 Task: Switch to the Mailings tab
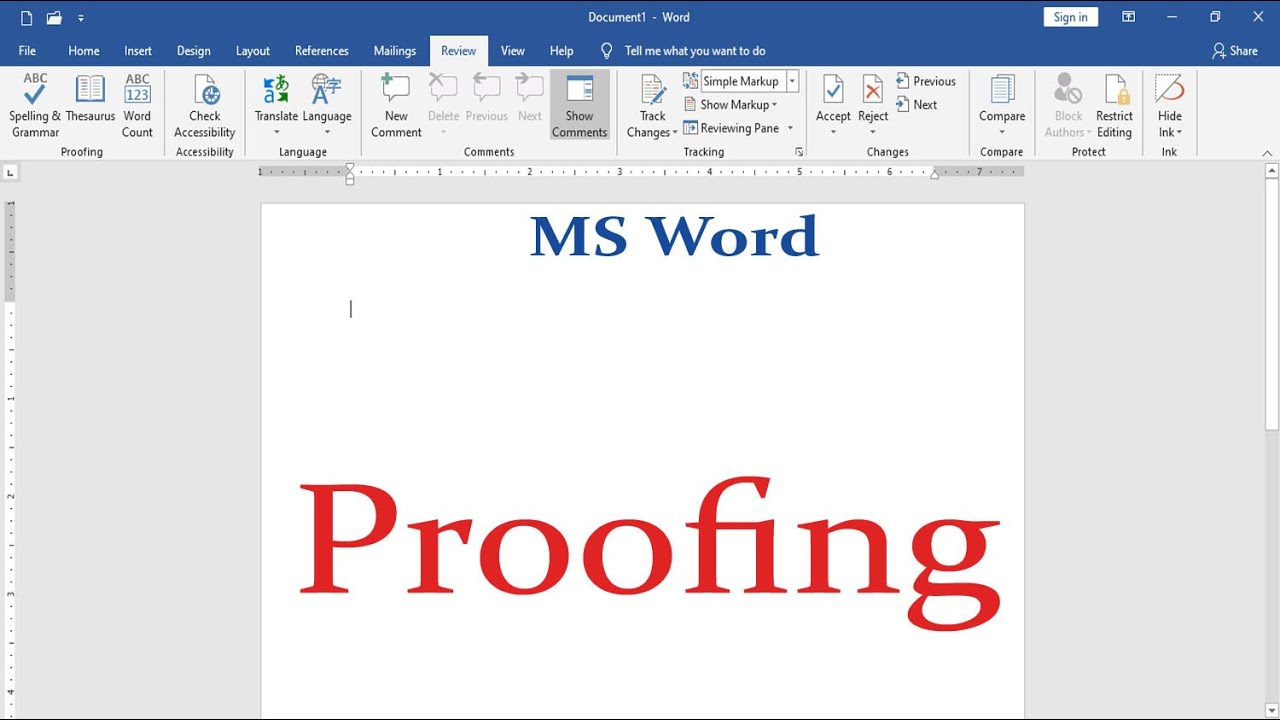click(395, 51)
